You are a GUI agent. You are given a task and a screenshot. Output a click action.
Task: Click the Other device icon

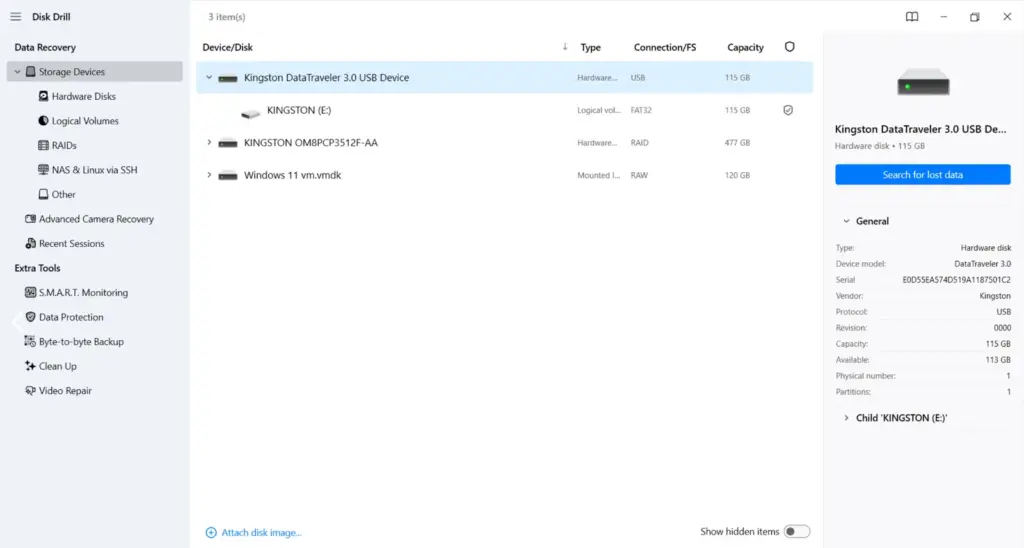coord(43,194)
